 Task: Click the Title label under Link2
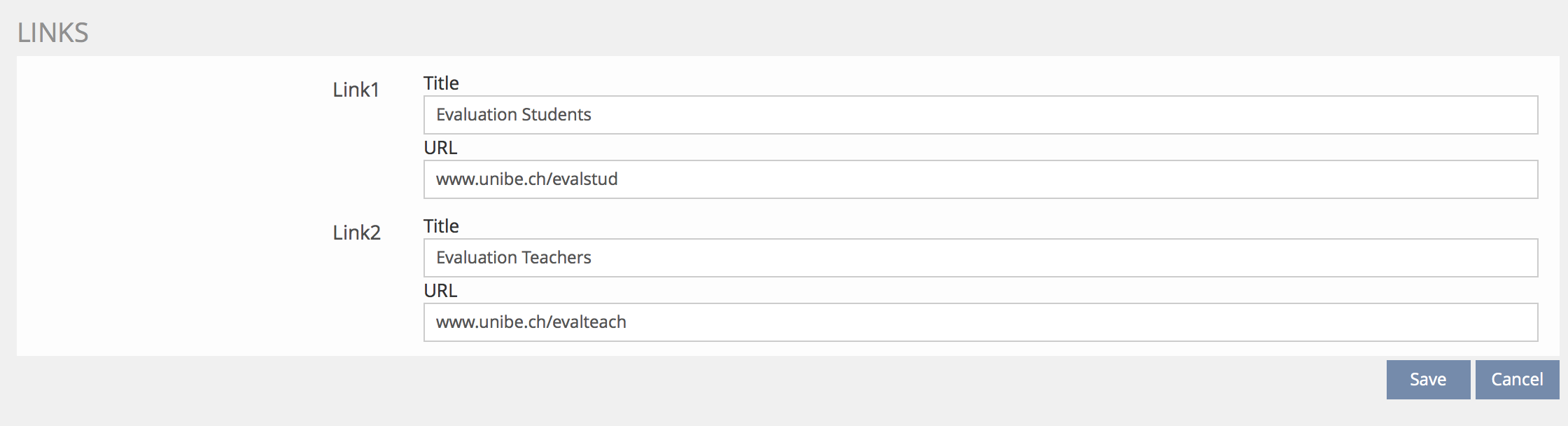pos(441,226)
